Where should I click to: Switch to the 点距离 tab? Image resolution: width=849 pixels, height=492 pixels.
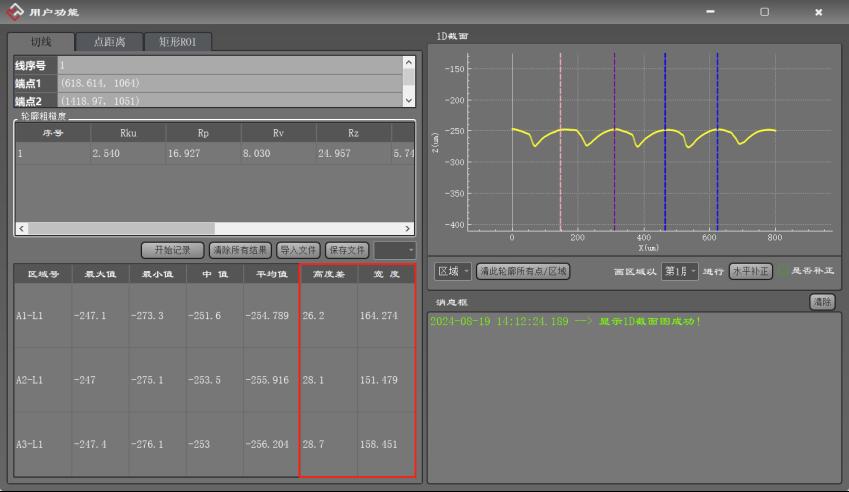[110, 42]
